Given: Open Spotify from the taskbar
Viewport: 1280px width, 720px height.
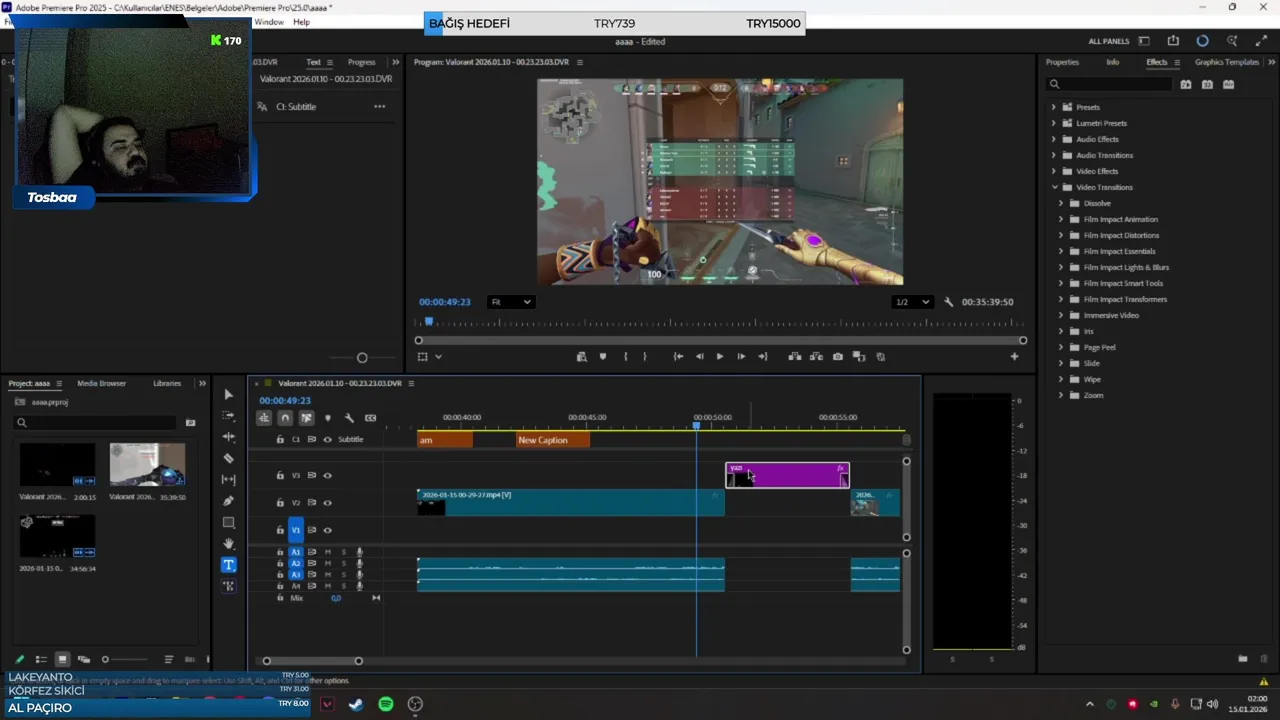Looking at the screenshot, I should tap(386, 704).
